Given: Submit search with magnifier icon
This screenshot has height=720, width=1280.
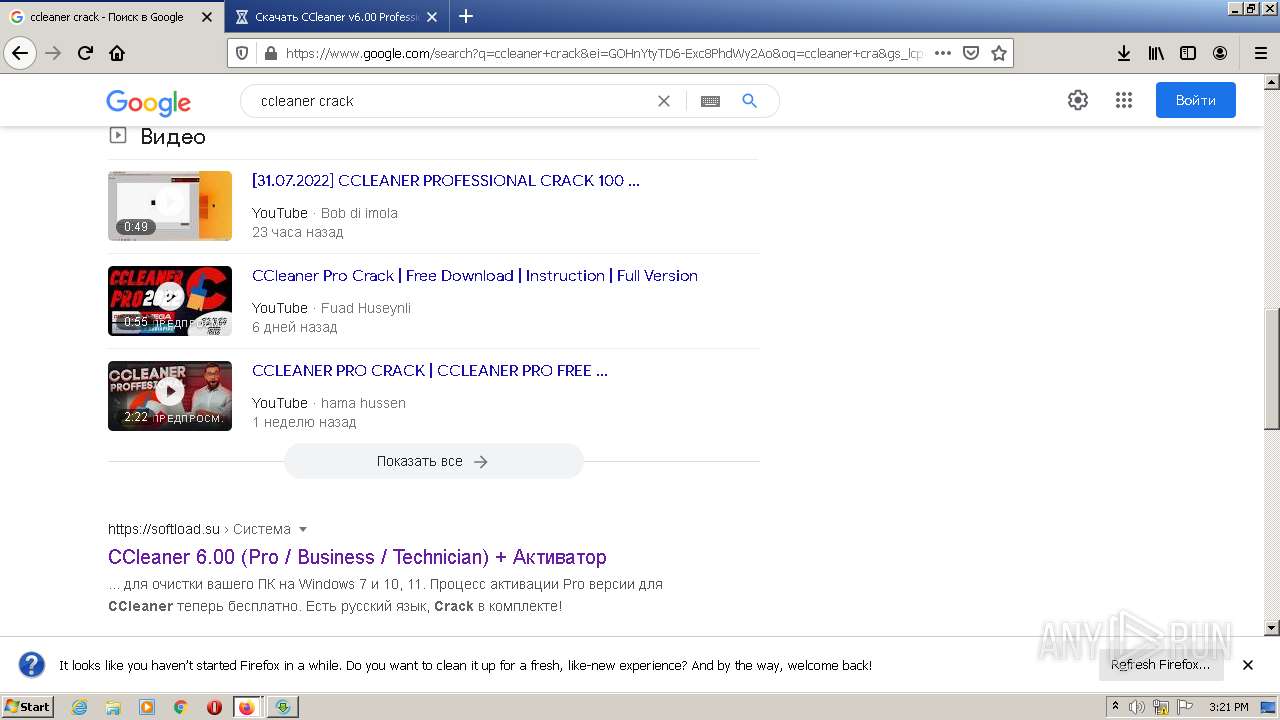Looking at the screenshot, I should 749,101.
